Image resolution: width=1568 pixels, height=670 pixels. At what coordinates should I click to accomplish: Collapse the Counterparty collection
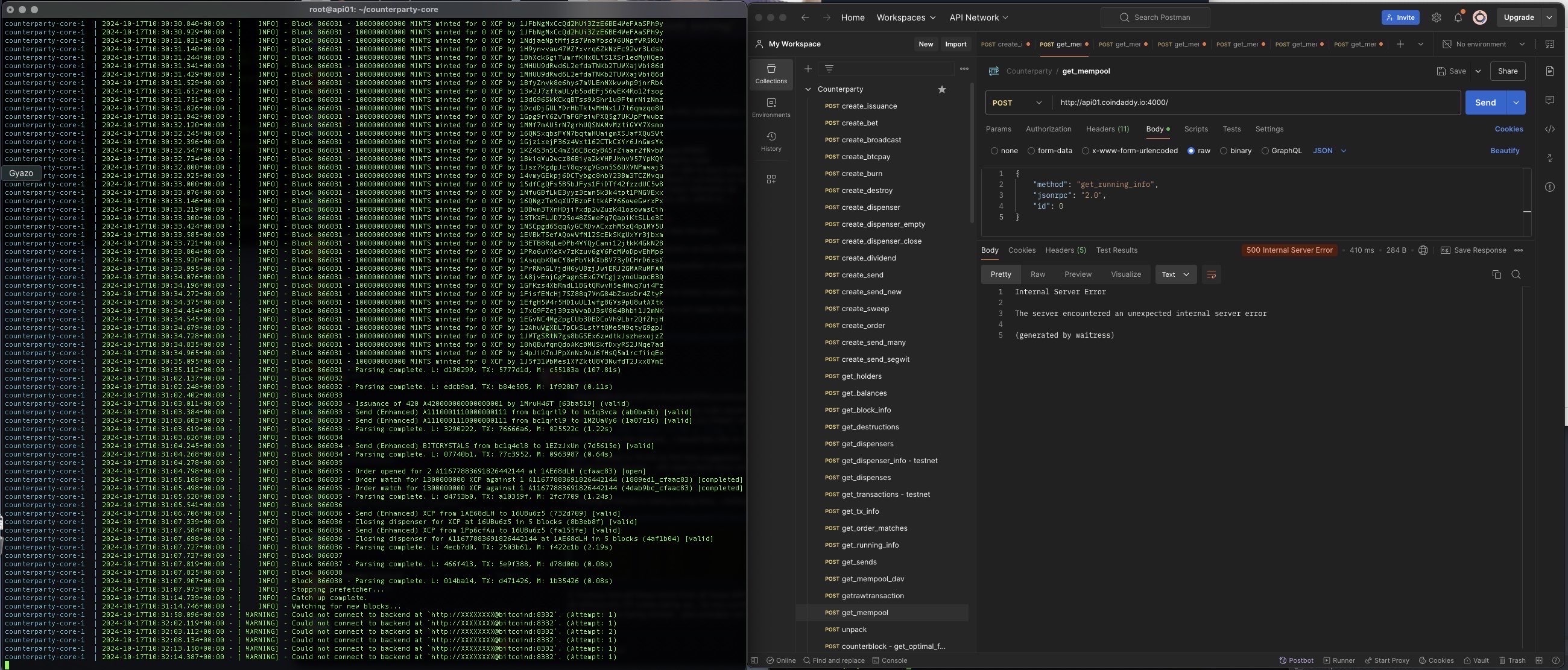808,89
